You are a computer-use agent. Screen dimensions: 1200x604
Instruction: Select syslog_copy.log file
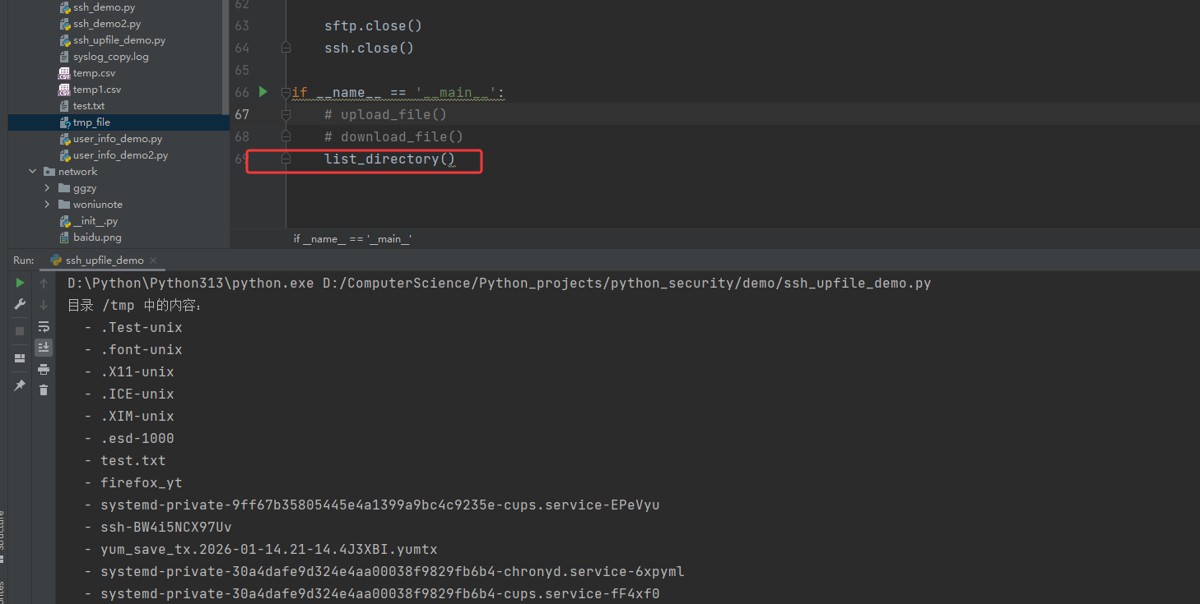(110, 57)
